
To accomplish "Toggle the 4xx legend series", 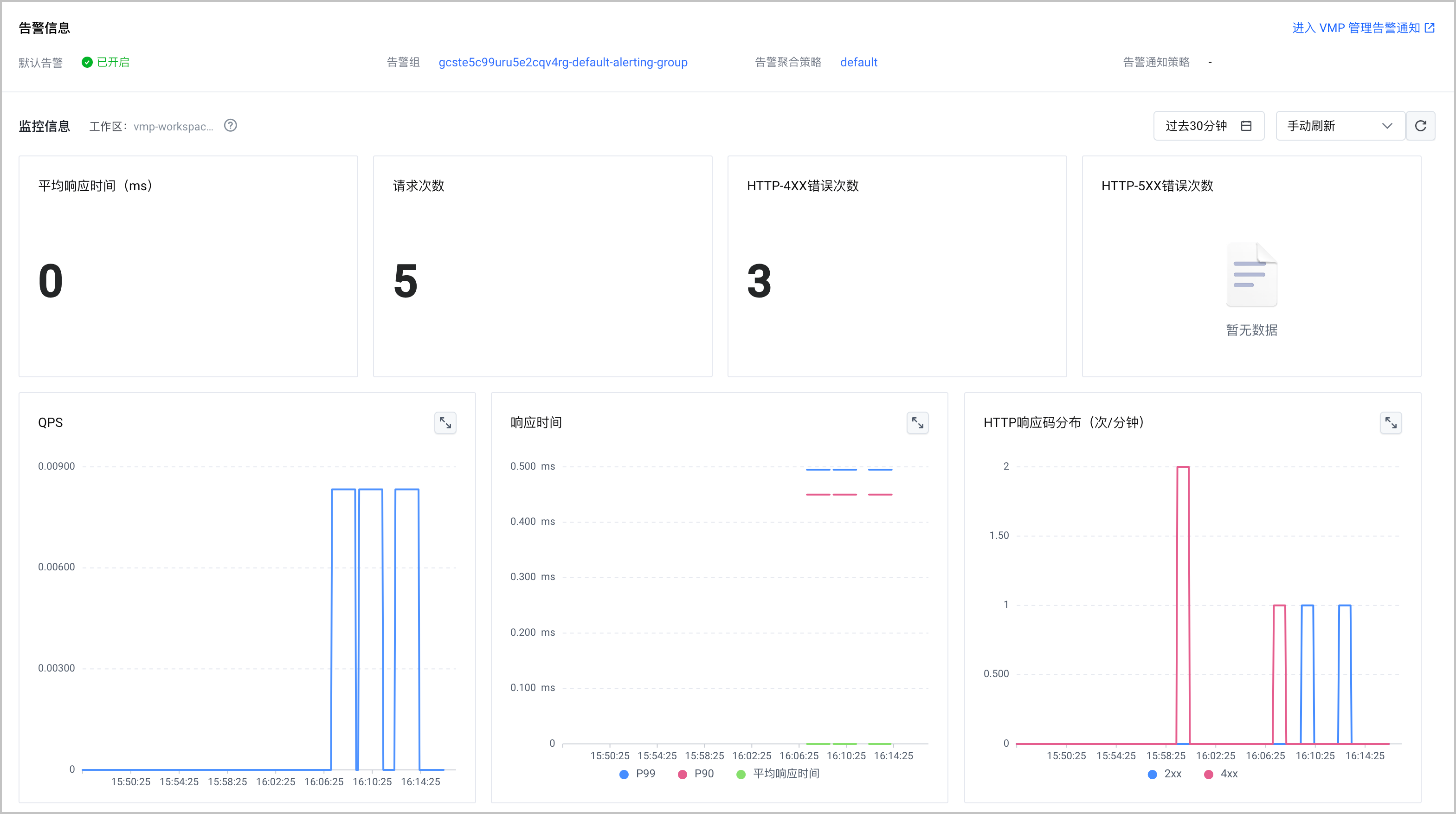I will click(x=1221, y=774).
